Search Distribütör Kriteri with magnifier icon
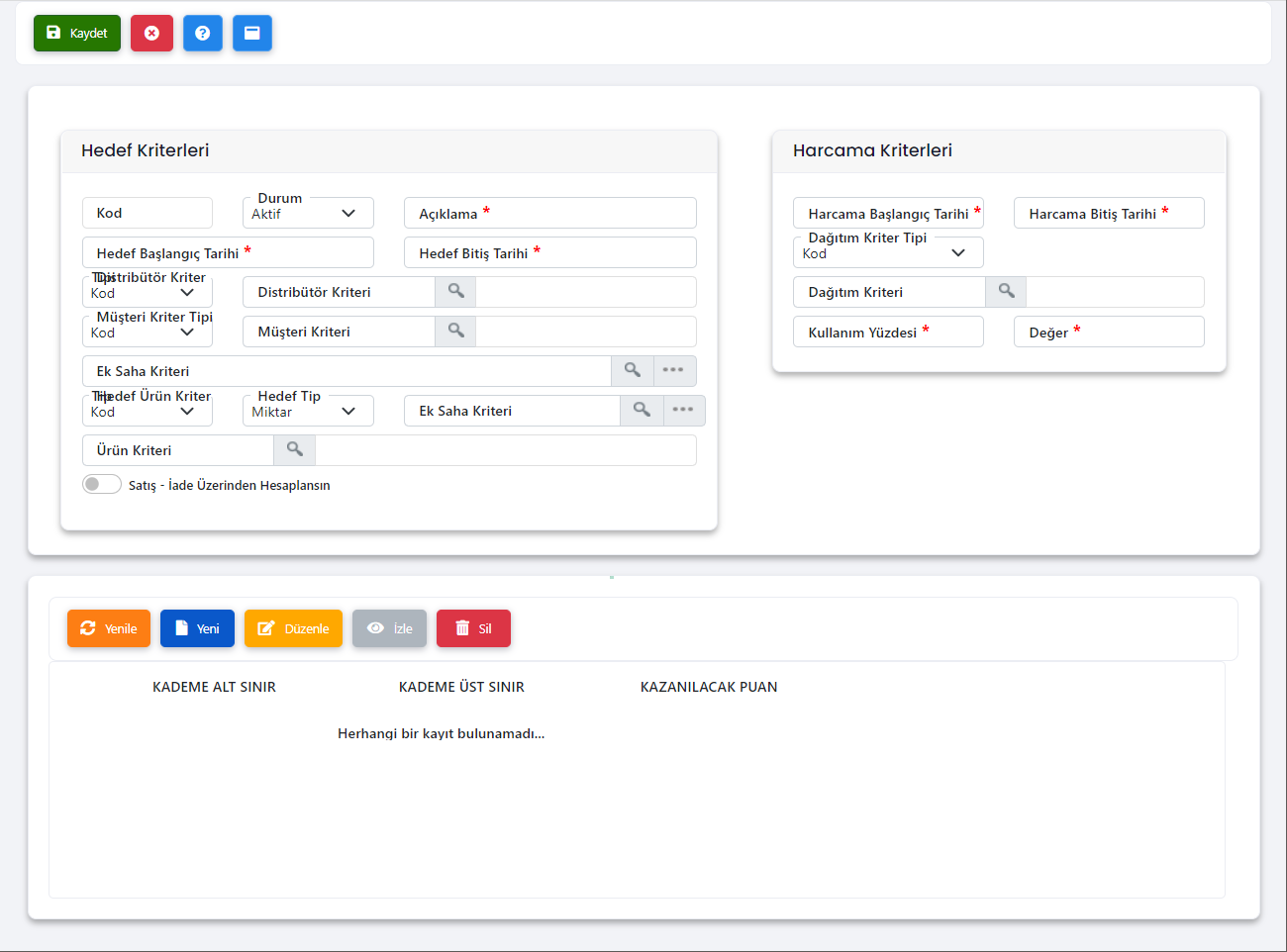Image resolution: width=1287 pixels, height=952 pixels. tap(456, 291)
